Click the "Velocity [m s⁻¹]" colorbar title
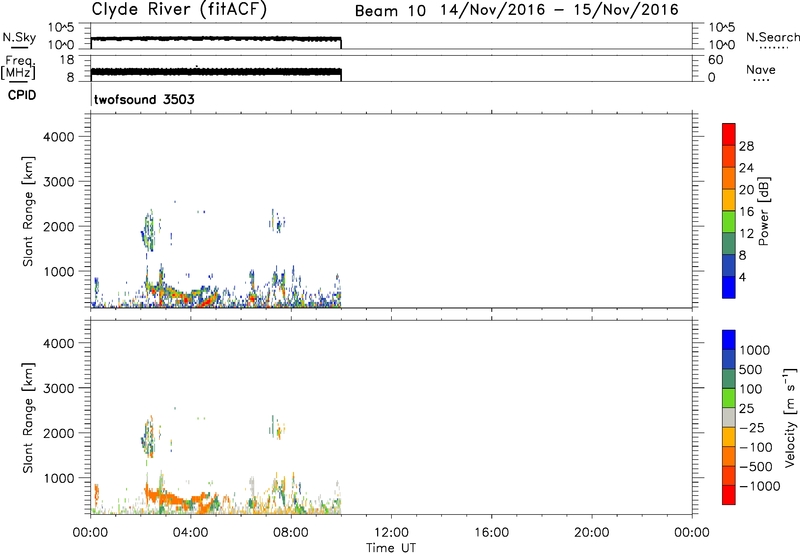800x554 pixels. 791,417
